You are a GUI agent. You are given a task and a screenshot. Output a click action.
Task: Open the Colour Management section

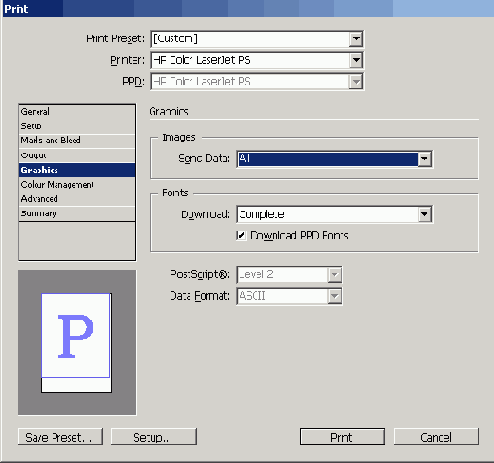(77, 184)
